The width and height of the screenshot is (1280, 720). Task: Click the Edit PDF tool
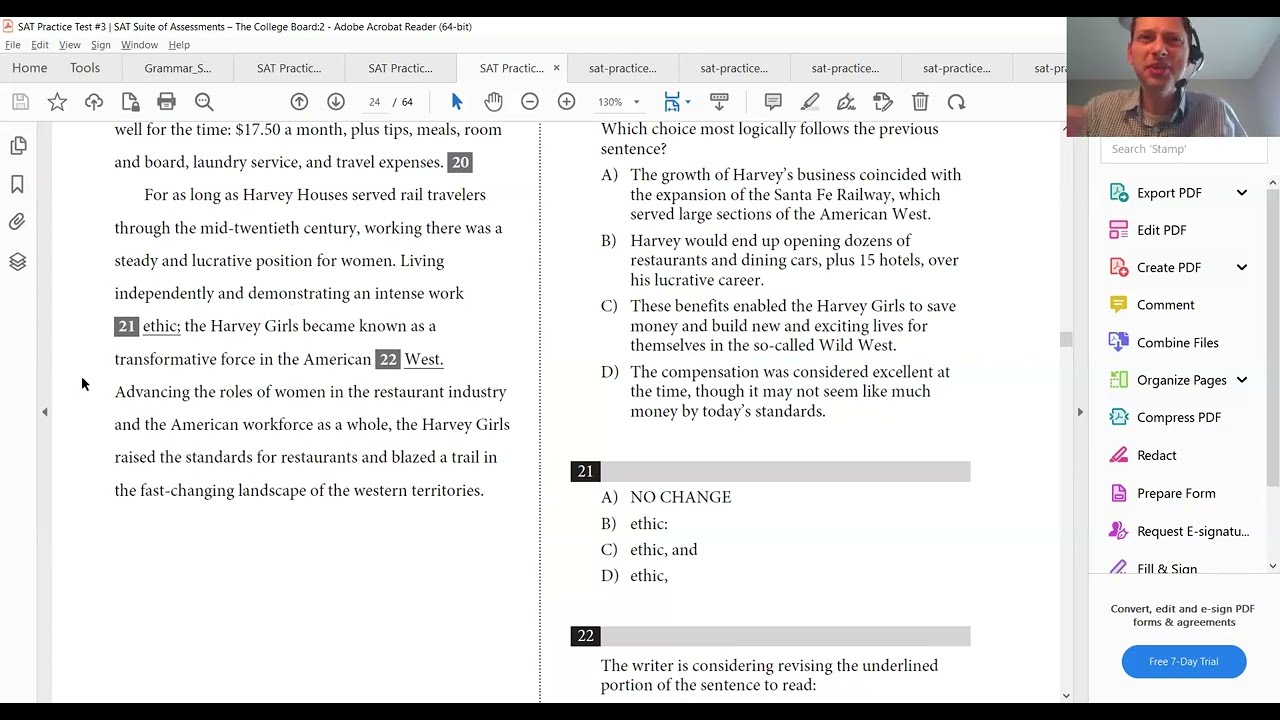click(1161, 230)
